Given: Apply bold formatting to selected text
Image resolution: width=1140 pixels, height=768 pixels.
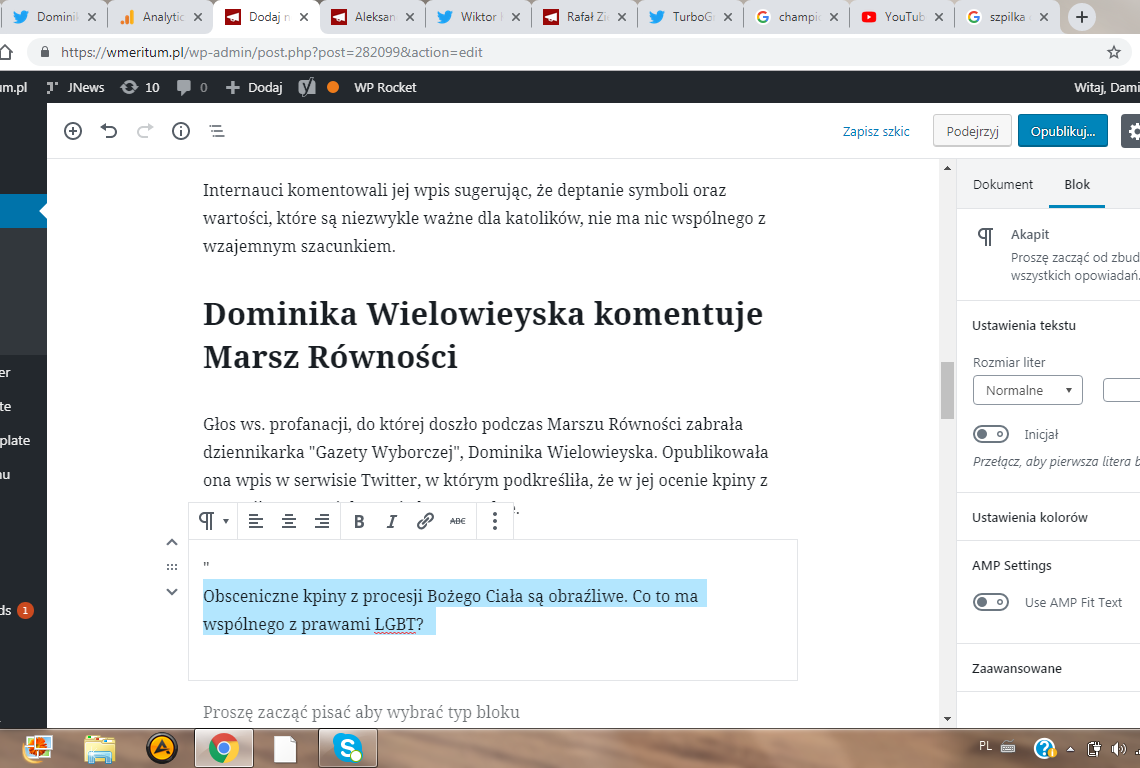Looking at the screenshot, I should [359, 521].
